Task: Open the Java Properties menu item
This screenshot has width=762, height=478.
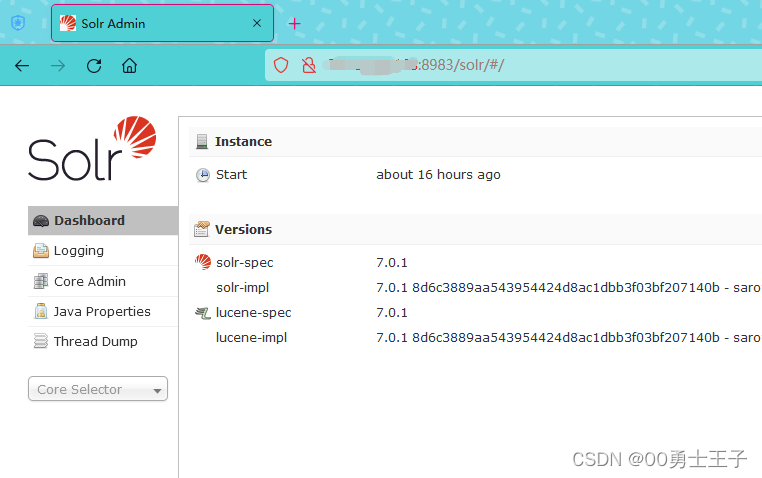Action: (103, 311)
